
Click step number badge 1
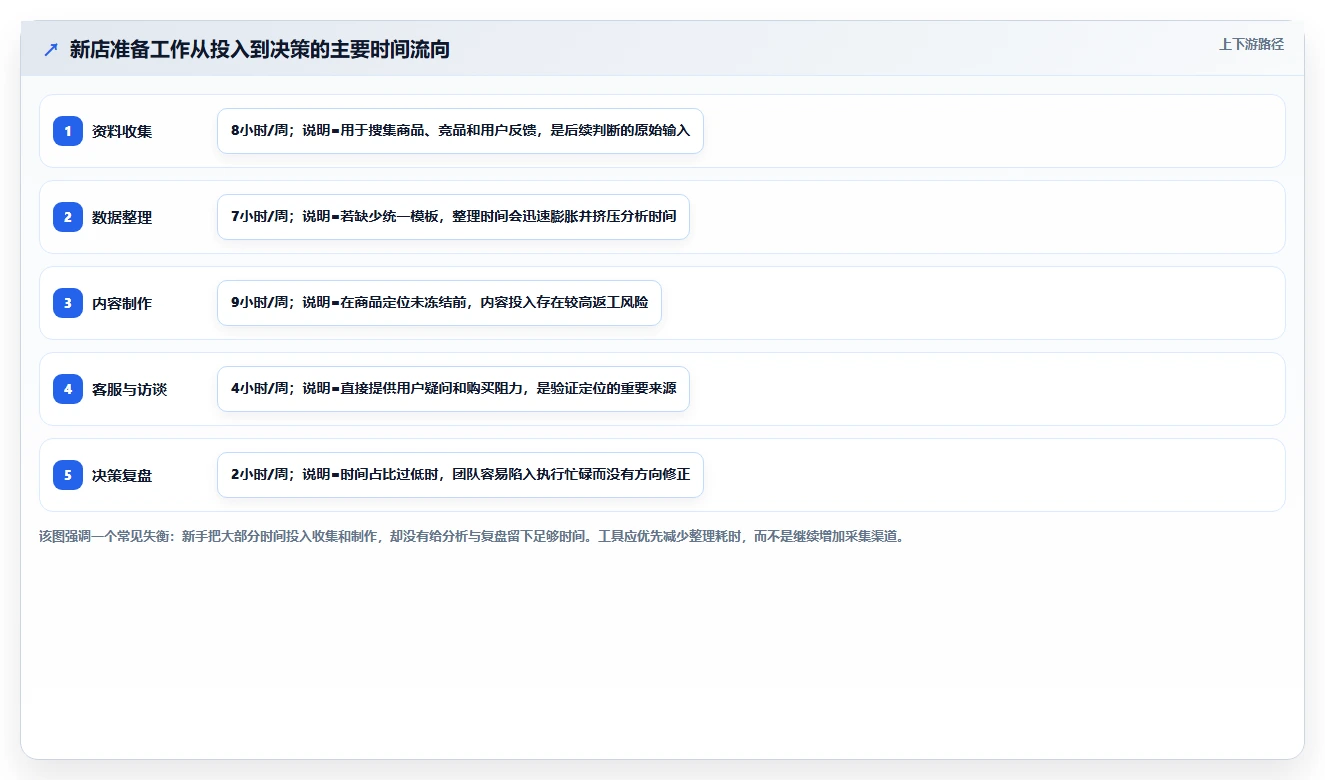tap(68, 131)
